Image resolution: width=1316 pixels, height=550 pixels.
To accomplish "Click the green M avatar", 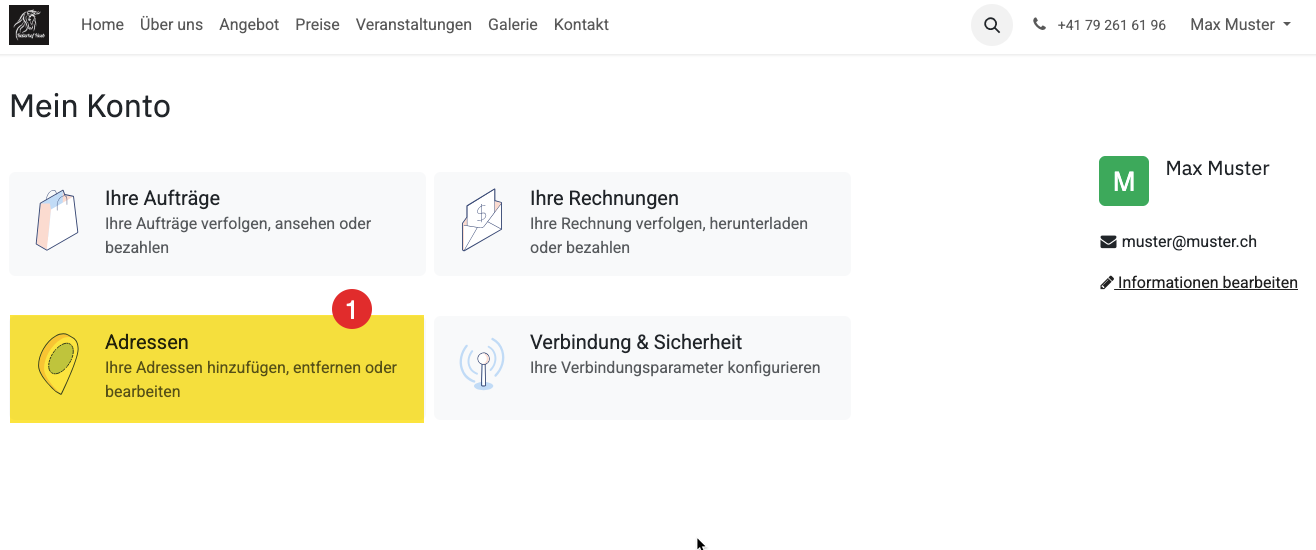I will 1123,181.
